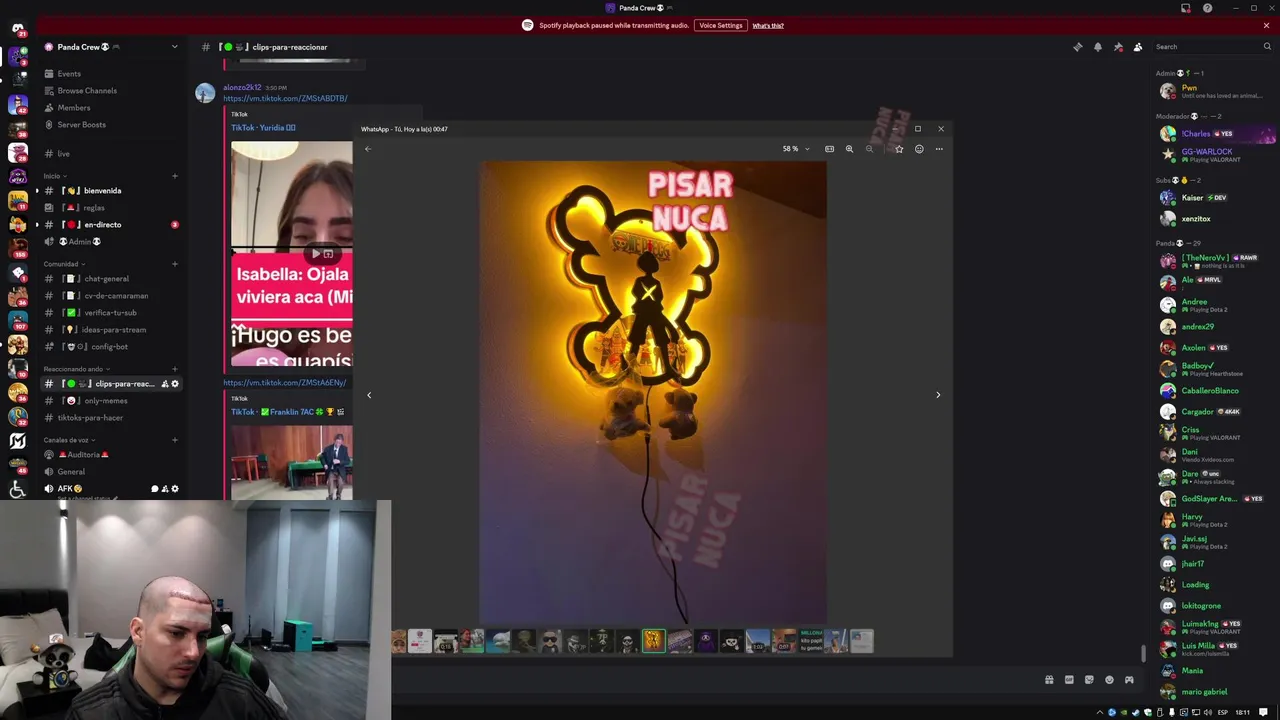Create invite for clips-para-reaccionar channel
The height and width of the screenshot is (720, 1280).
coord(165,384)
